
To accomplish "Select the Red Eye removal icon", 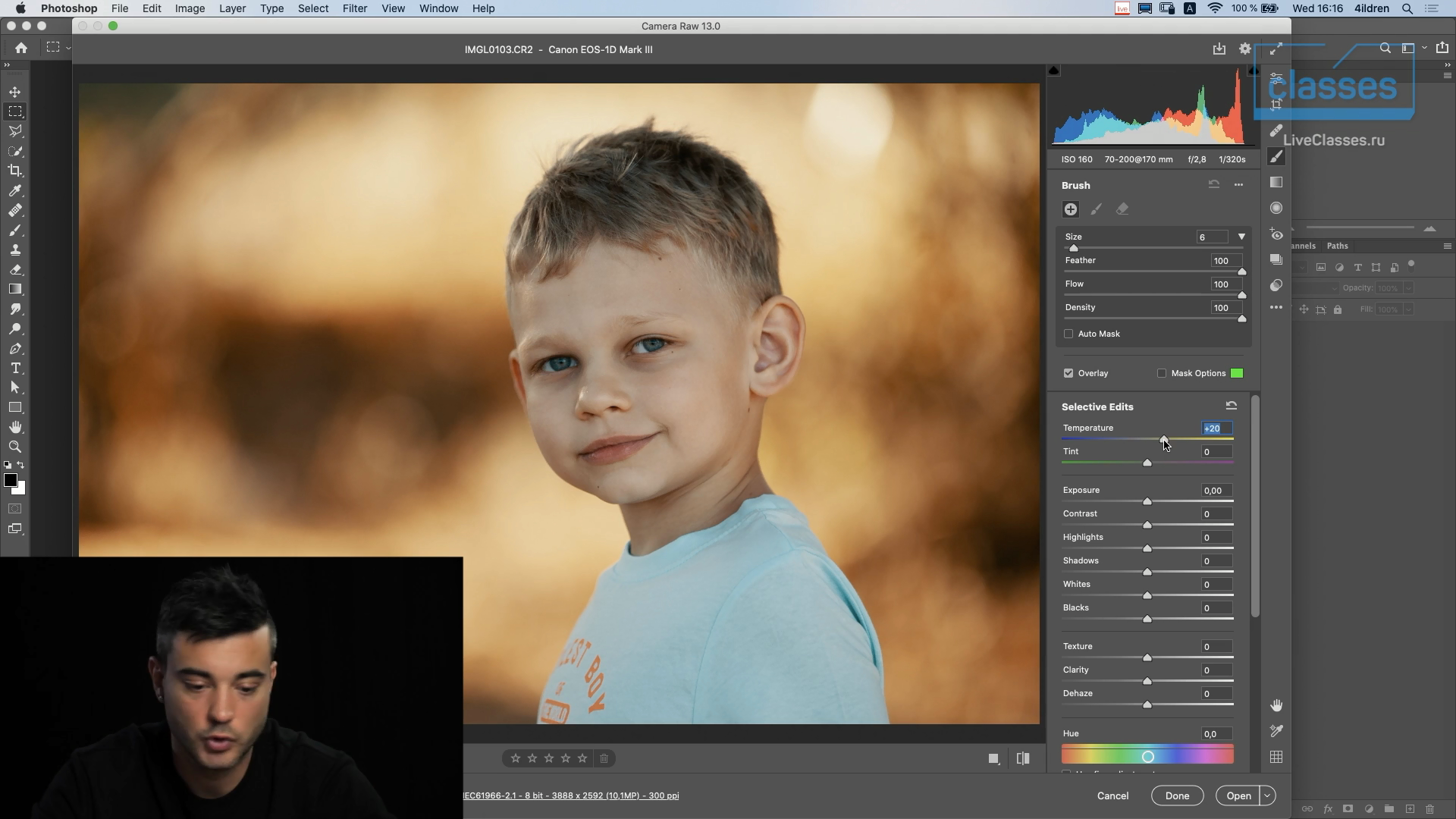I will [1276, 234].
